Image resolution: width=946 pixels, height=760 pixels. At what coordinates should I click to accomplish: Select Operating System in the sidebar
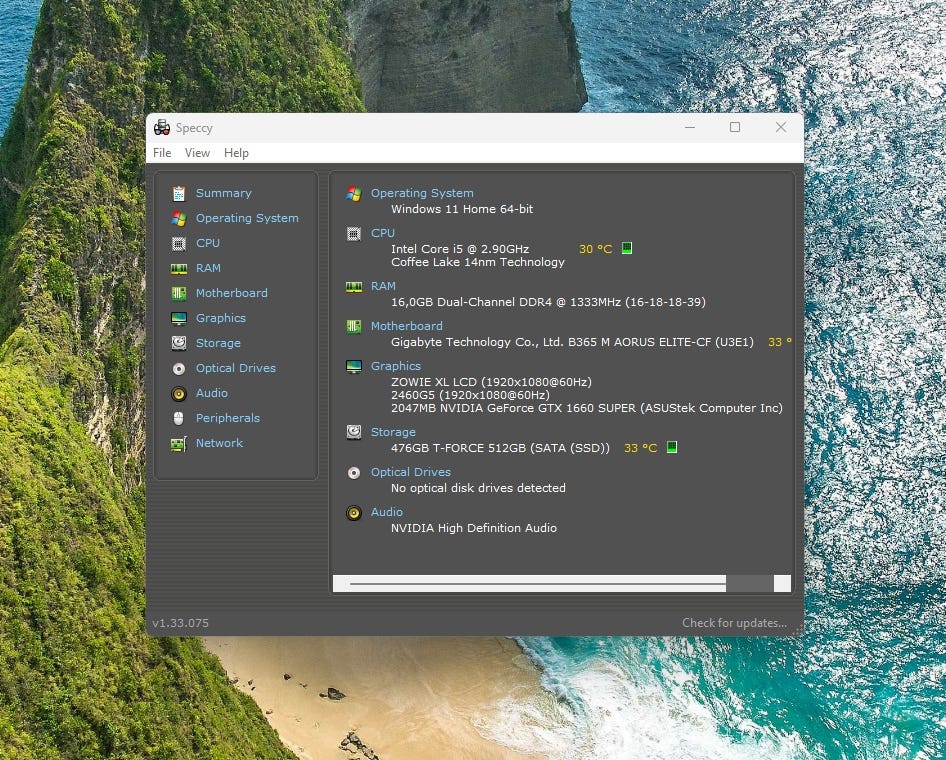click(247, 218)
